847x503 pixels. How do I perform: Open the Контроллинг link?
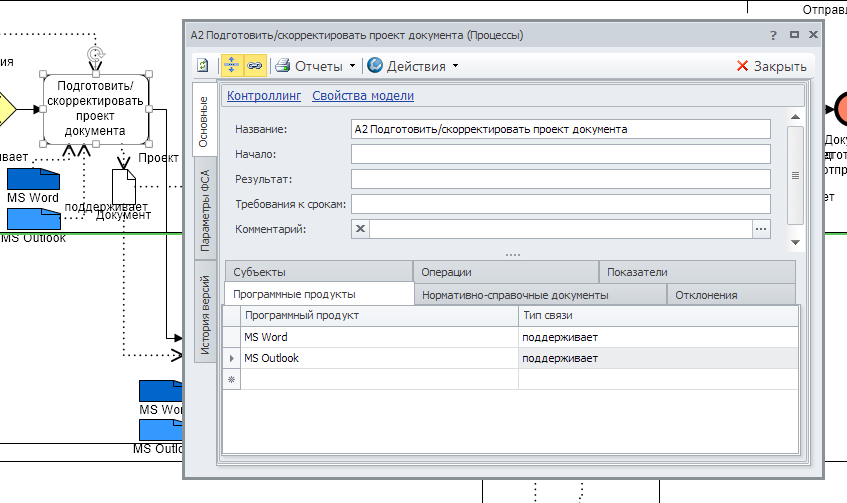[264, 96]
